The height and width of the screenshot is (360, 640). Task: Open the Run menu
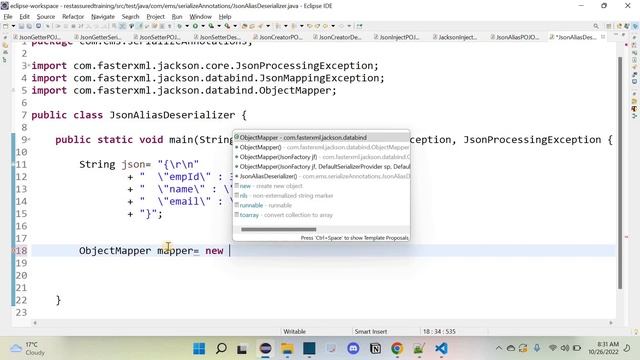coord(177,17)
